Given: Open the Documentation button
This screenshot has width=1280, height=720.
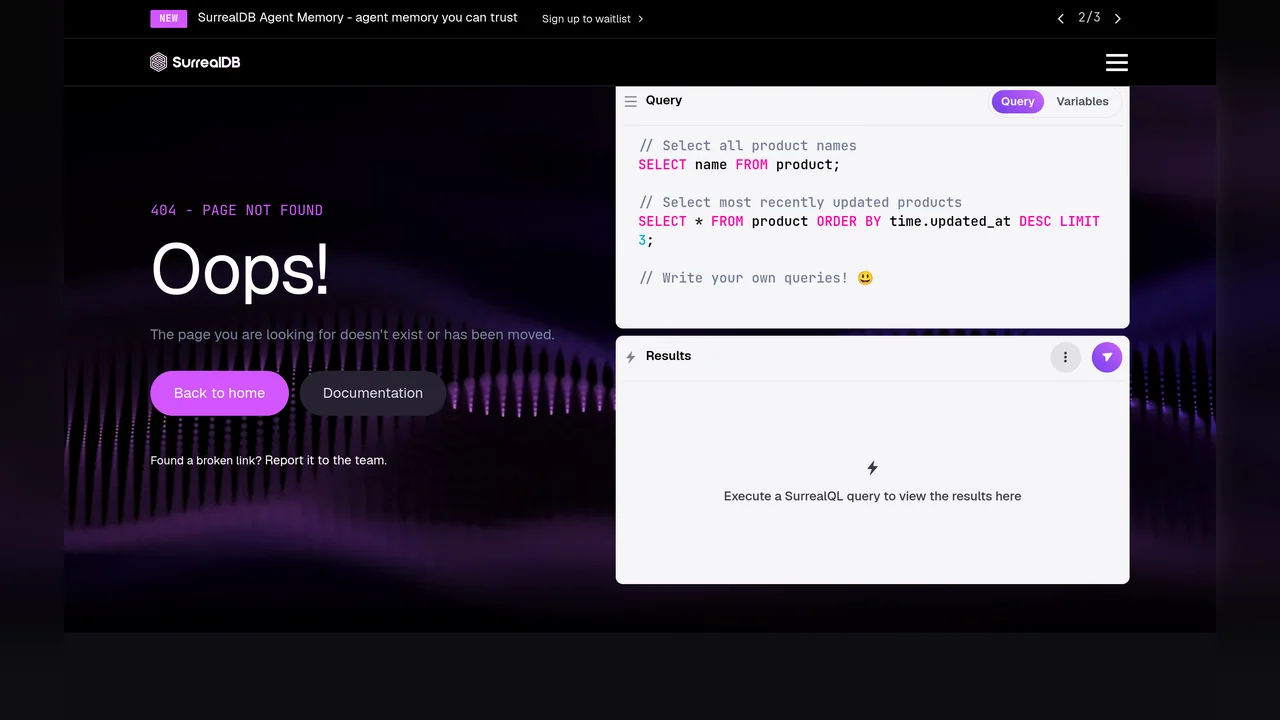Looking at the screenshot, I should click(373, 393).
